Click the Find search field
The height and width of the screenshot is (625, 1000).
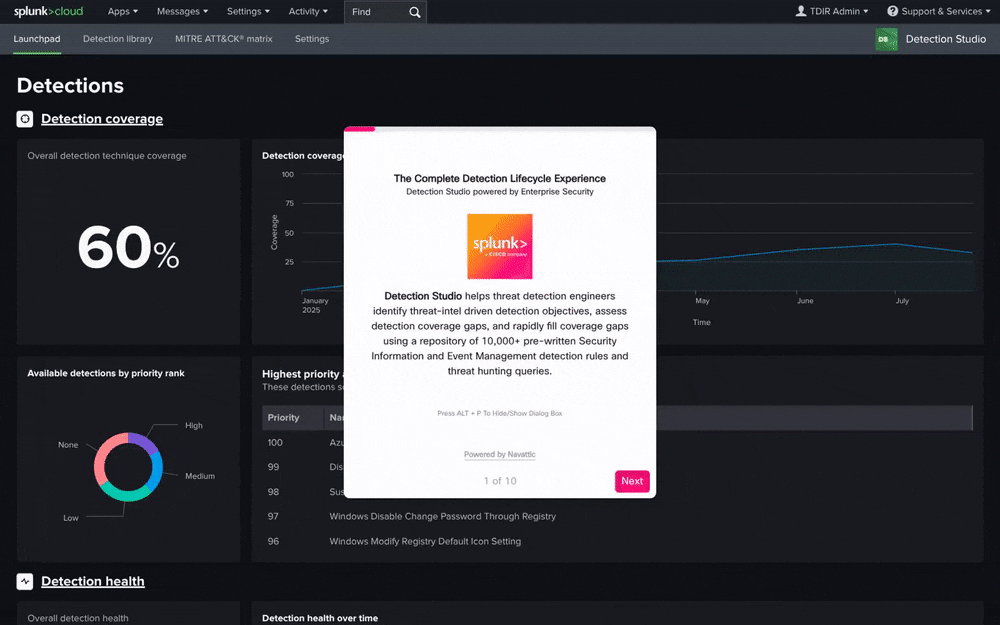tap(376, 12)
